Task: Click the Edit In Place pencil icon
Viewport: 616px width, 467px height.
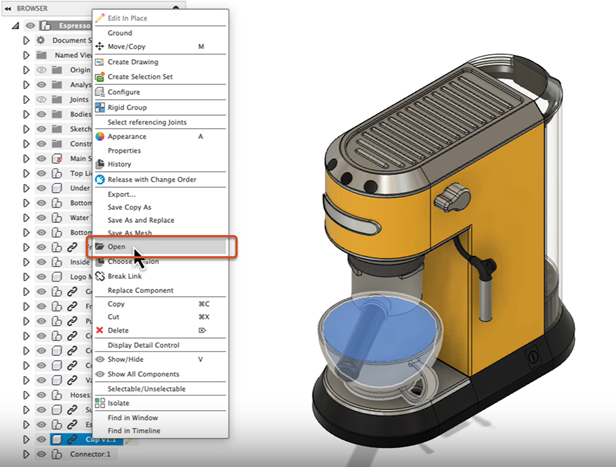Action: tap(100, 18)
